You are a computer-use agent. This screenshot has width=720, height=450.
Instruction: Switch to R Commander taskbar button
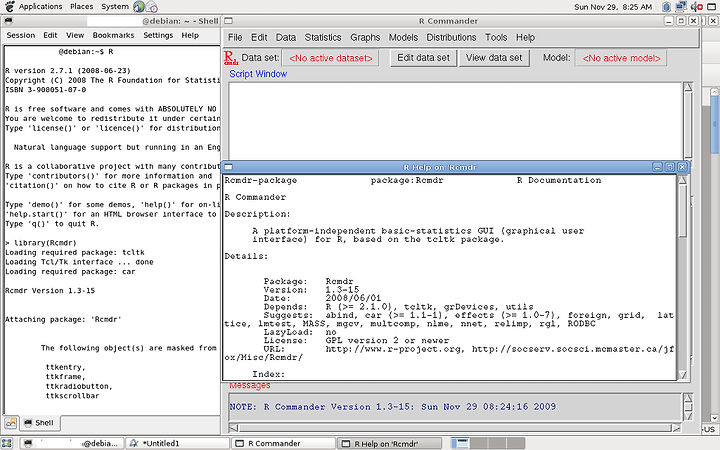click(283, 444)
